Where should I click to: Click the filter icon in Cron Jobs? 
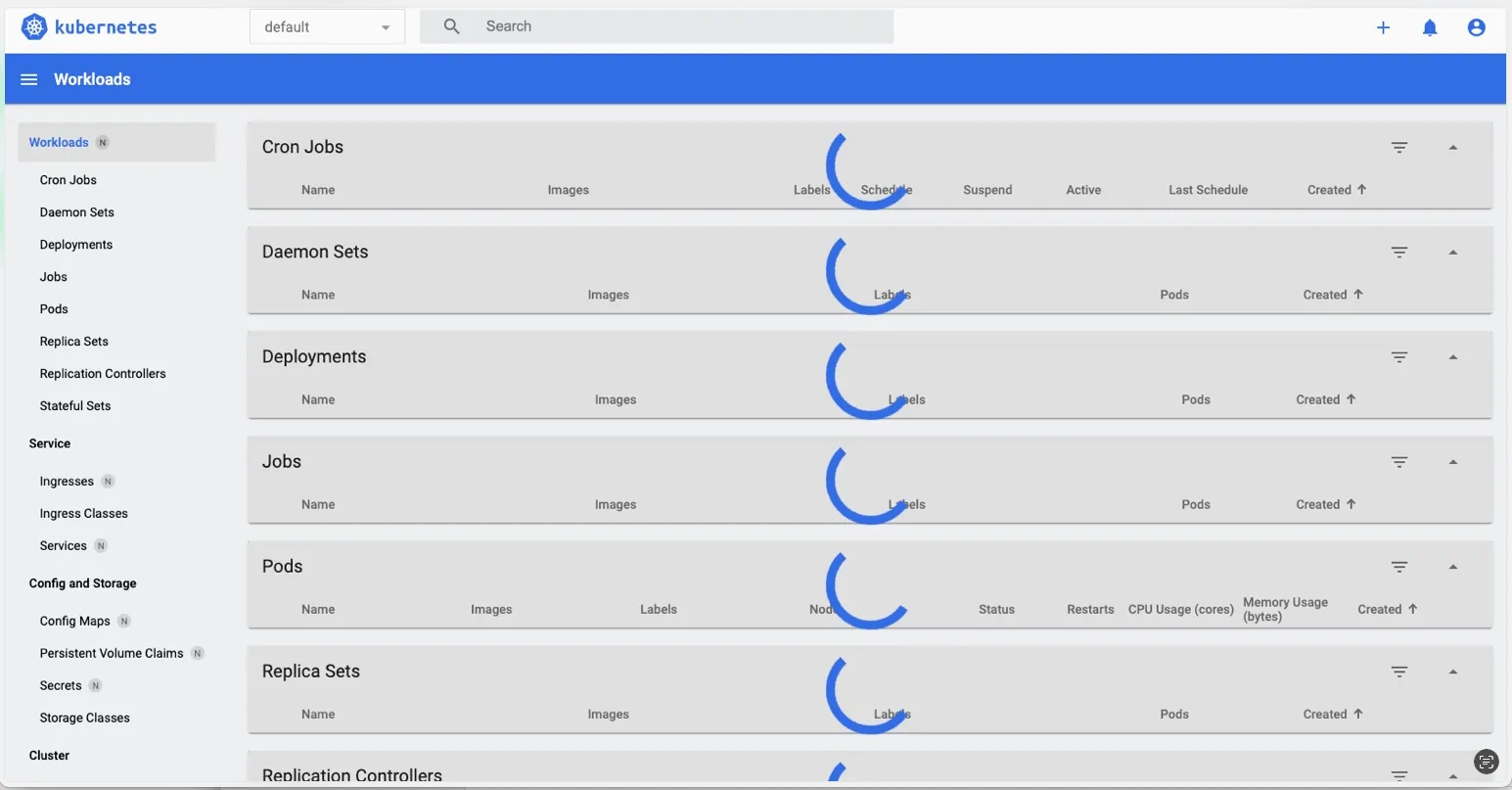[x=1399, y=148]
